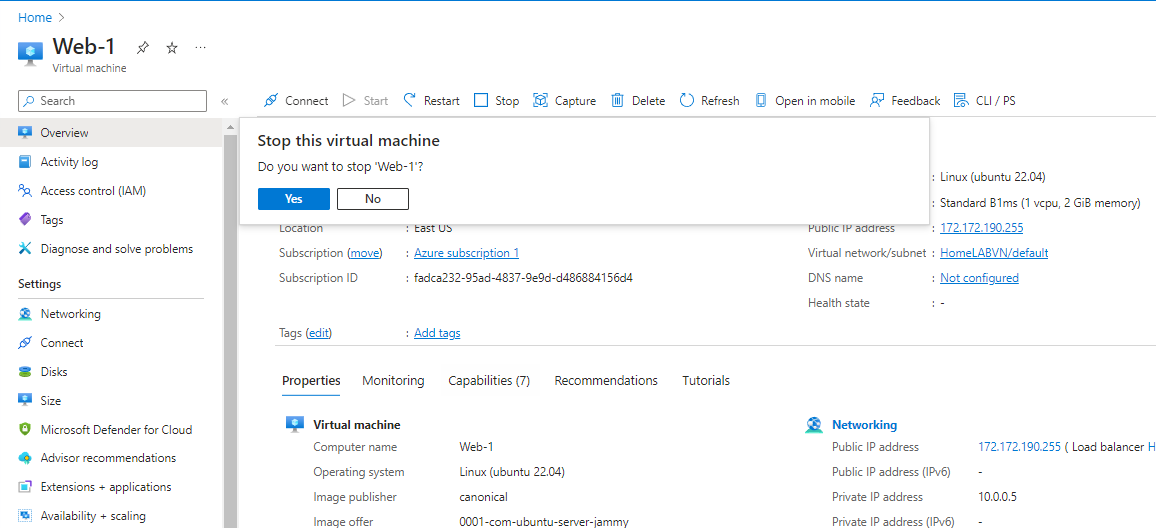Click the Home breadcrumb link
The width and height of the screenshot is (1156, 528).
coord(35,17)
